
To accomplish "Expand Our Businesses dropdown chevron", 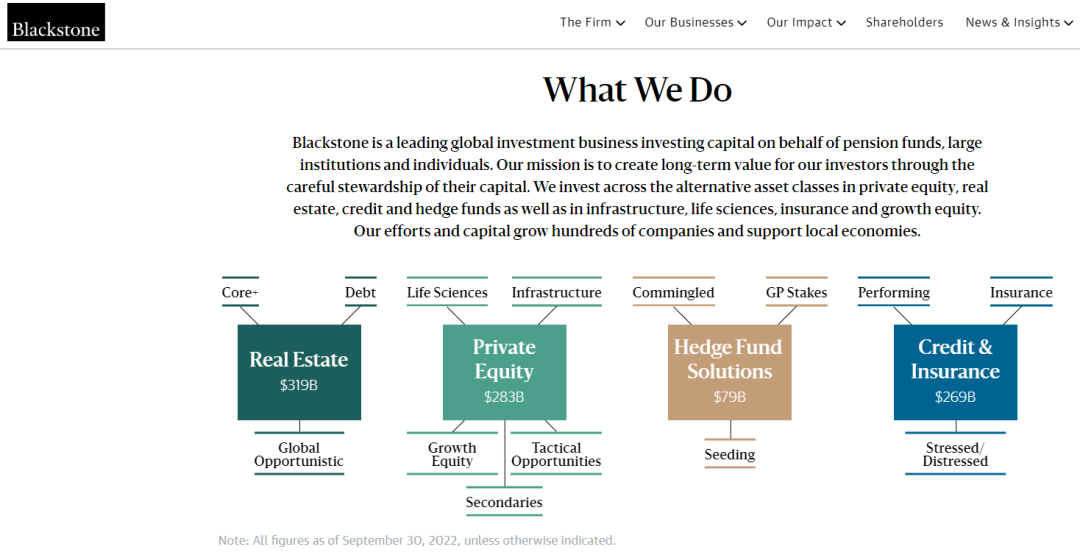I will [x=742, y=23].
